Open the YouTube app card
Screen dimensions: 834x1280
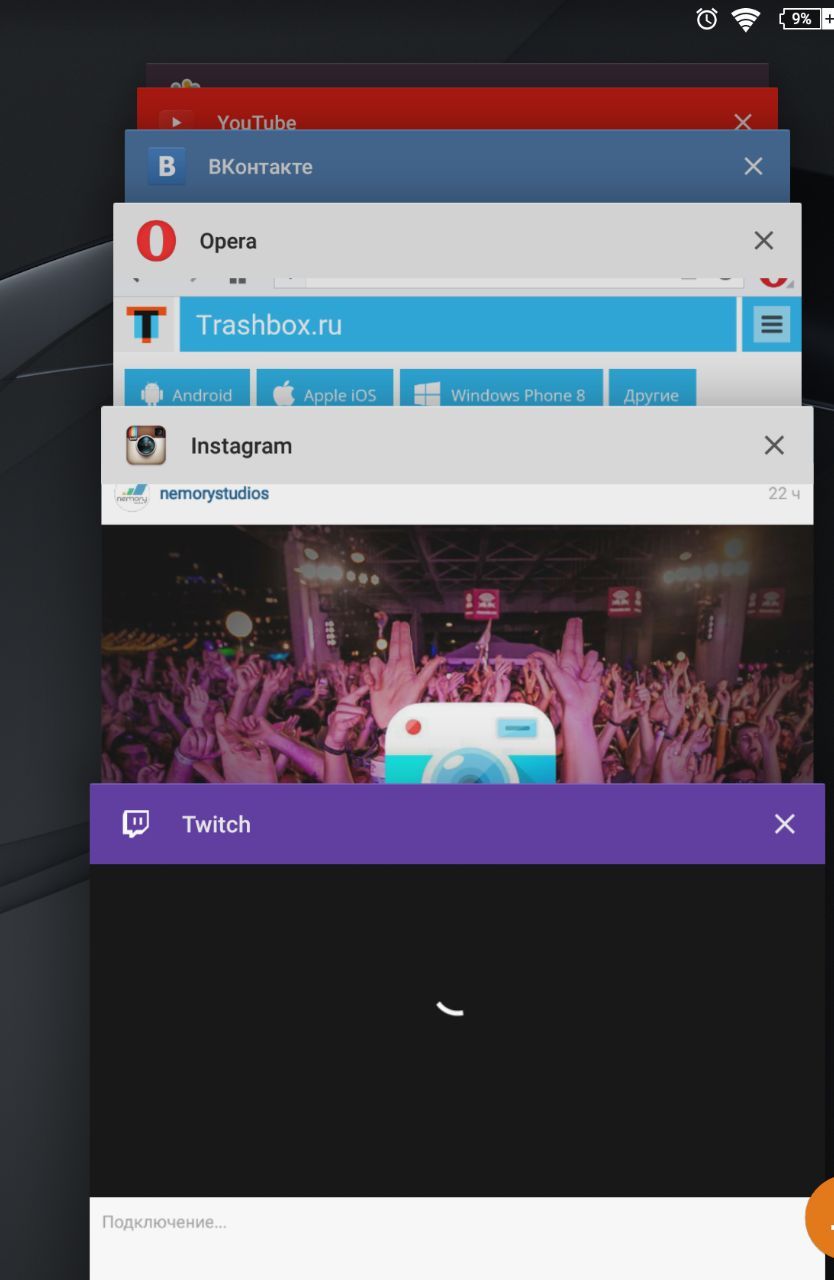tap(457, 109)
